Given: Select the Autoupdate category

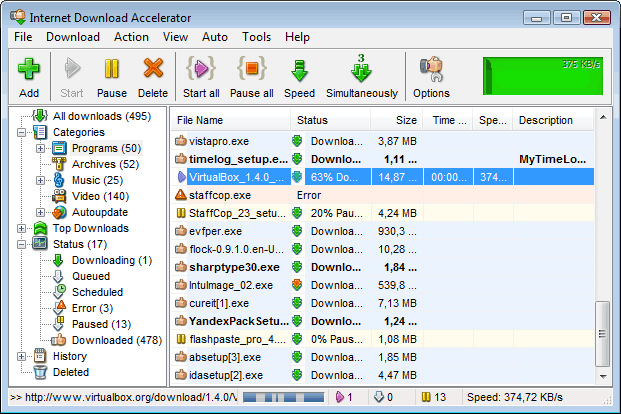Looking at the screenshot, I should pos(100,212).
